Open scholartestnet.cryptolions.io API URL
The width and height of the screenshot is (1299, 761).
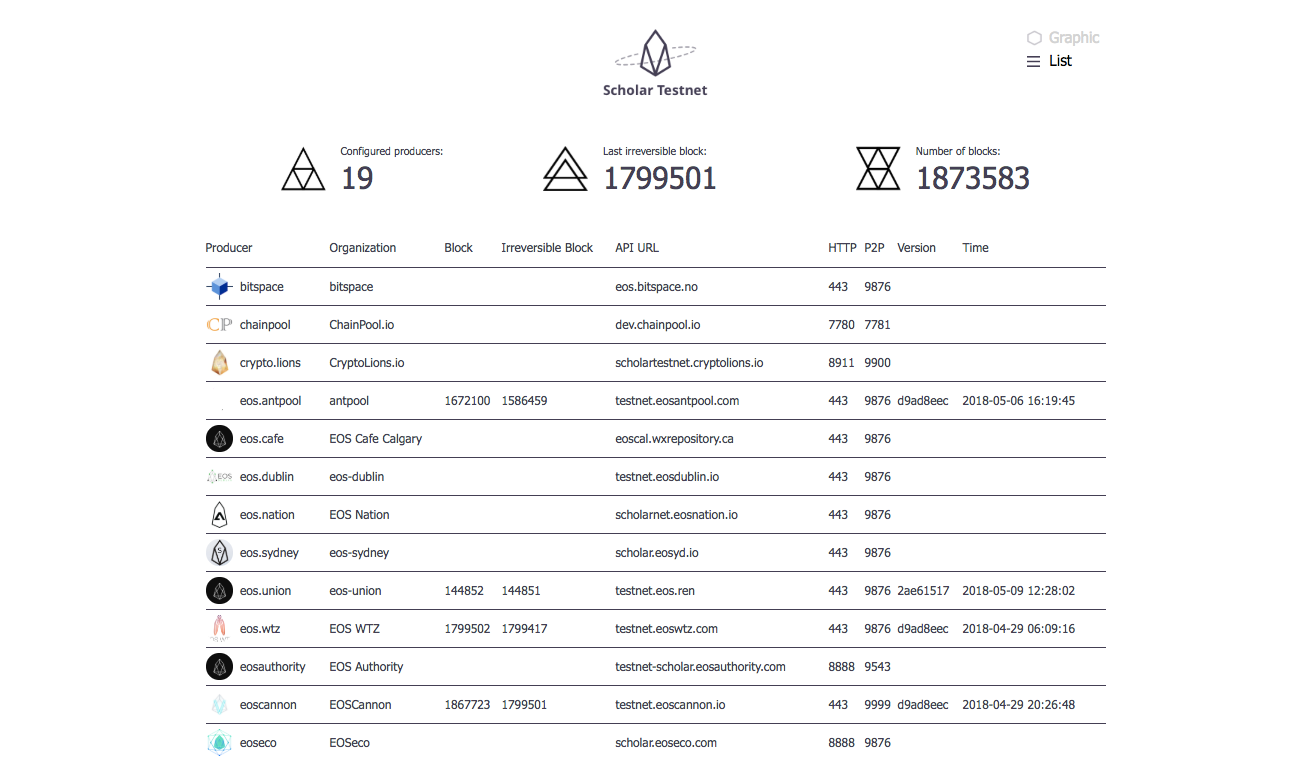[x=689, y=363]
